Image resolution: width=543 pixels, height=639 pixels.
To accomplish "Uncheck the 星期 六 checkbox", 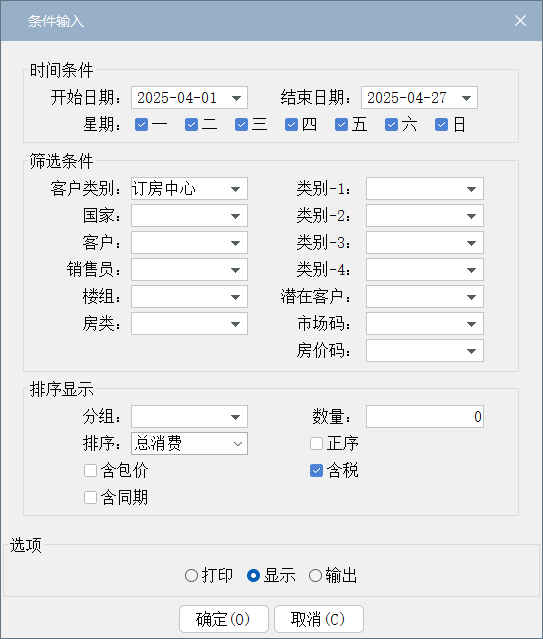I will (x=391, y=125).
